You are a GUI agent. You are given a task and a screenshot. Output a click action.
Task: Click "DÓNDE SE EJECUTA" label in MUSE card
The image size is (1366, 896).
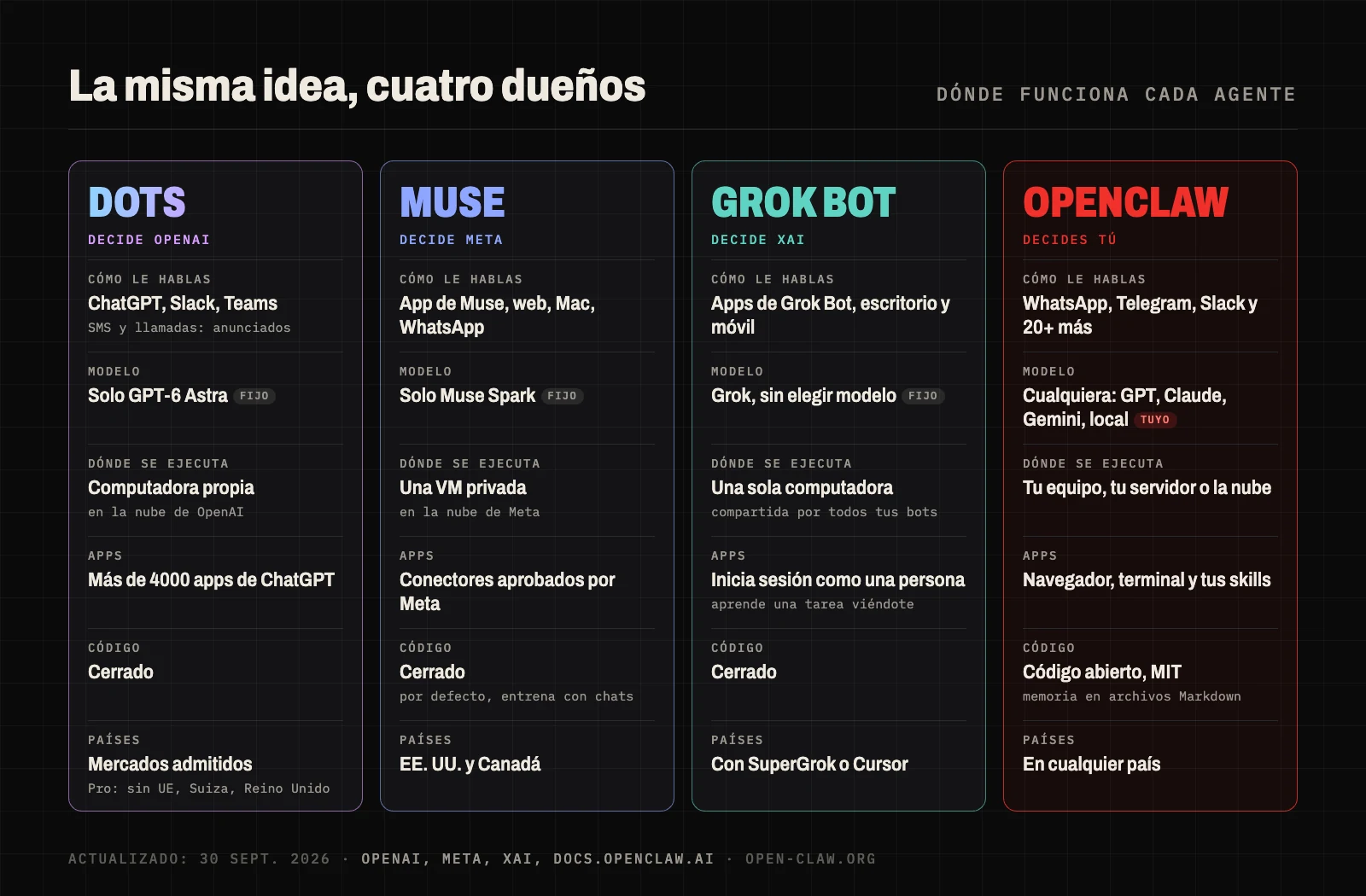pos(470,463)
